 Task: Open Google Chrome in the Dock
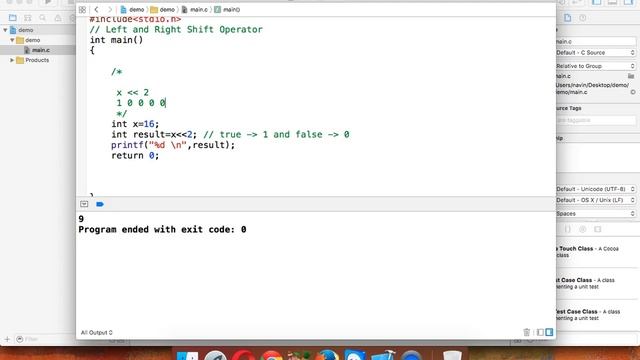point(272,356)
